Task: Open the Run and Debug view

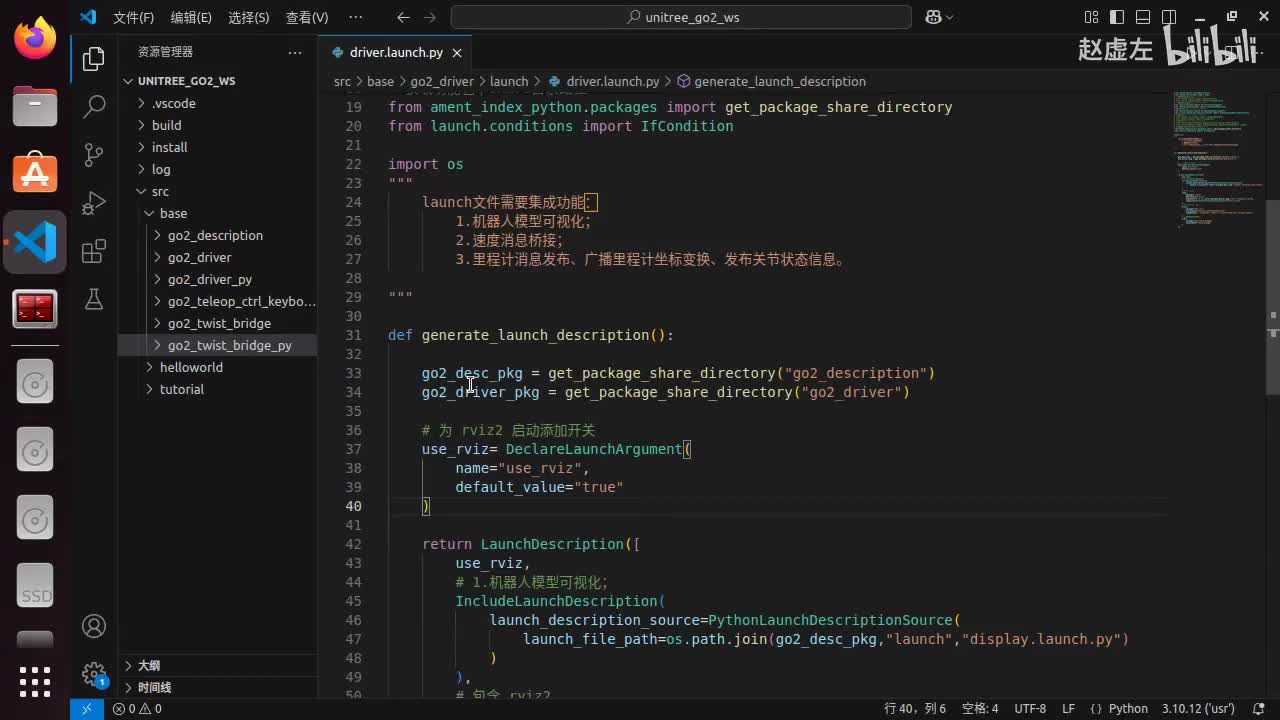Action: (x=94, y=202)
